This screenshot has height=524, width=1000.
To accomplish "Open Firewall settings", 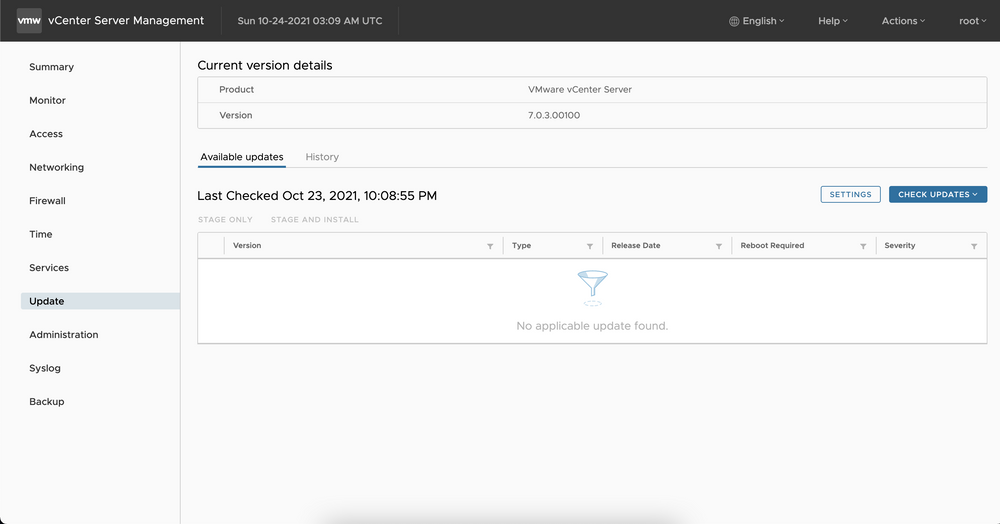I will click(47, 201).
